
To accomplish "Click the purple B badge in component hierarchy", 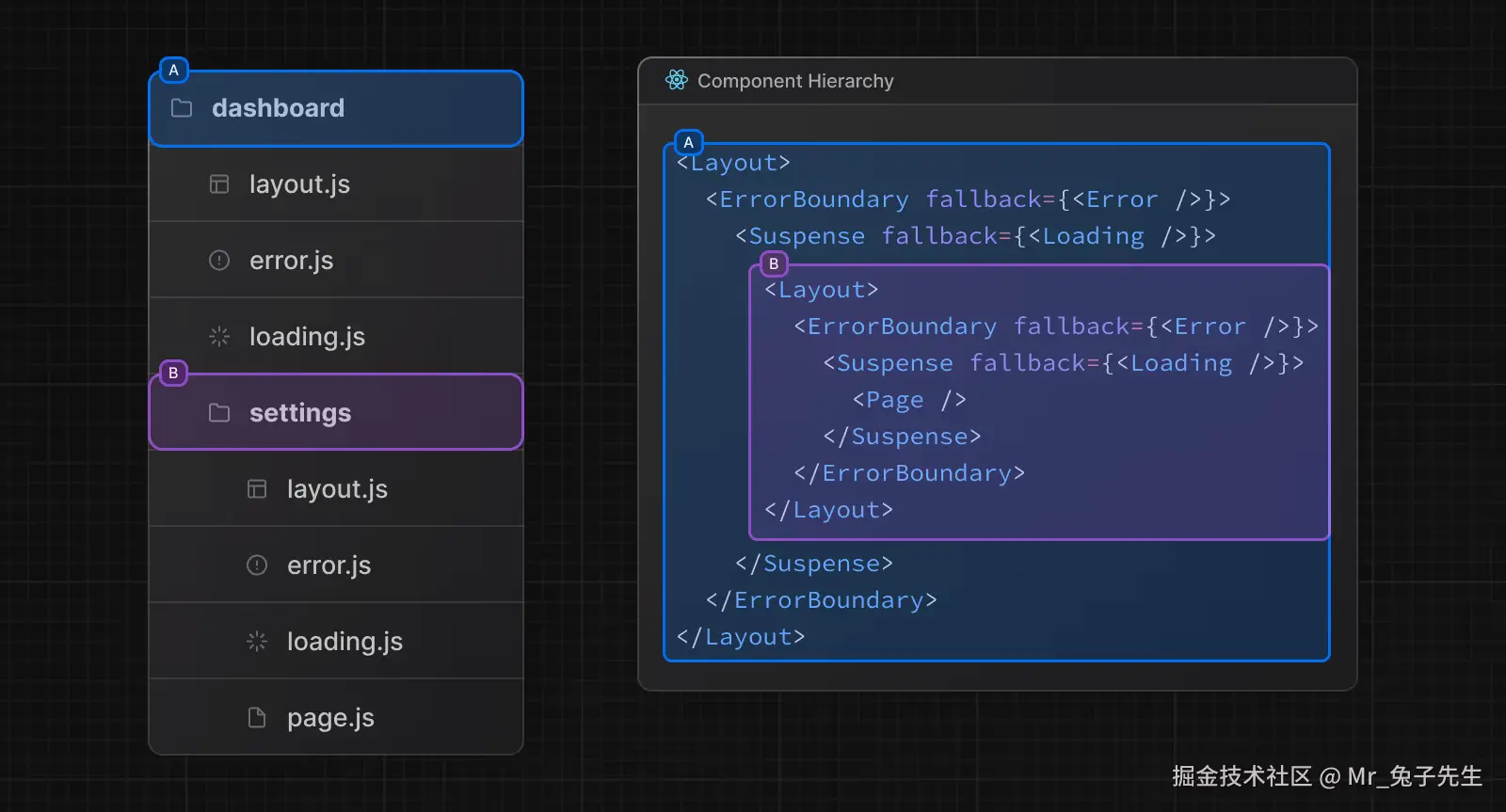I will (x=774, y=264).
